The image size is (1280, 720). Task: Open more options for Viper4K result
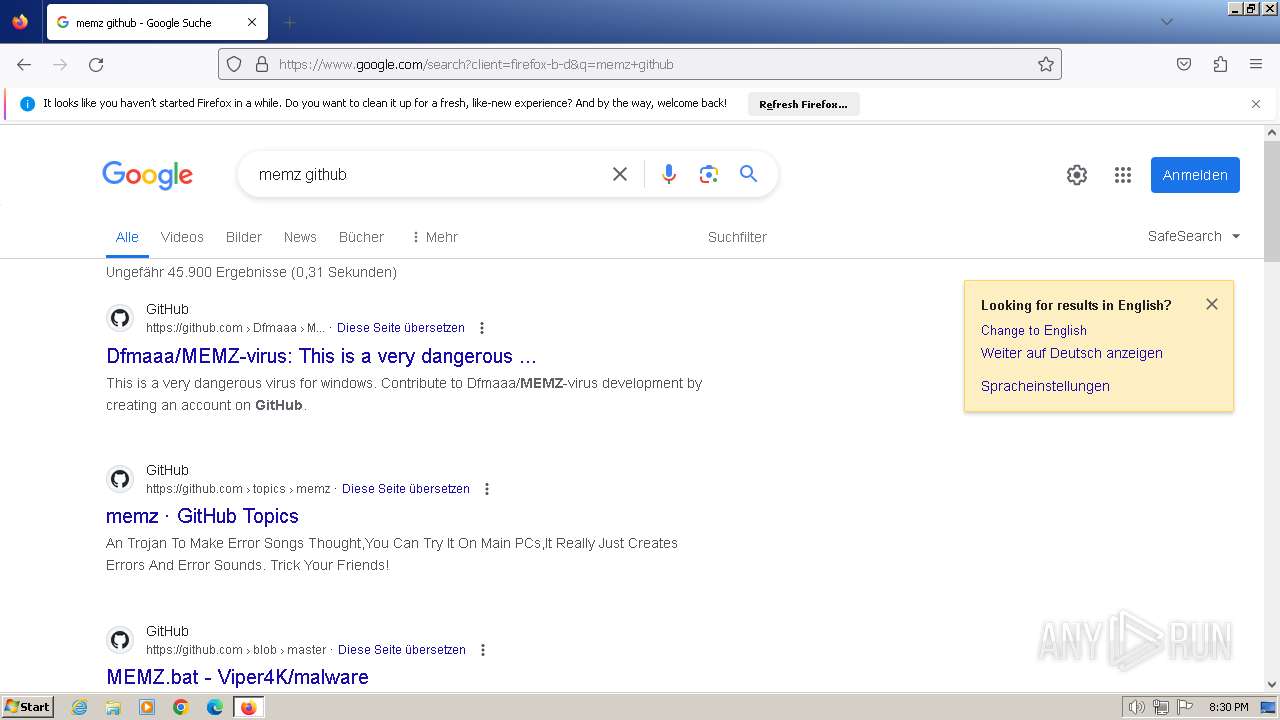click(x=483, y=650)
